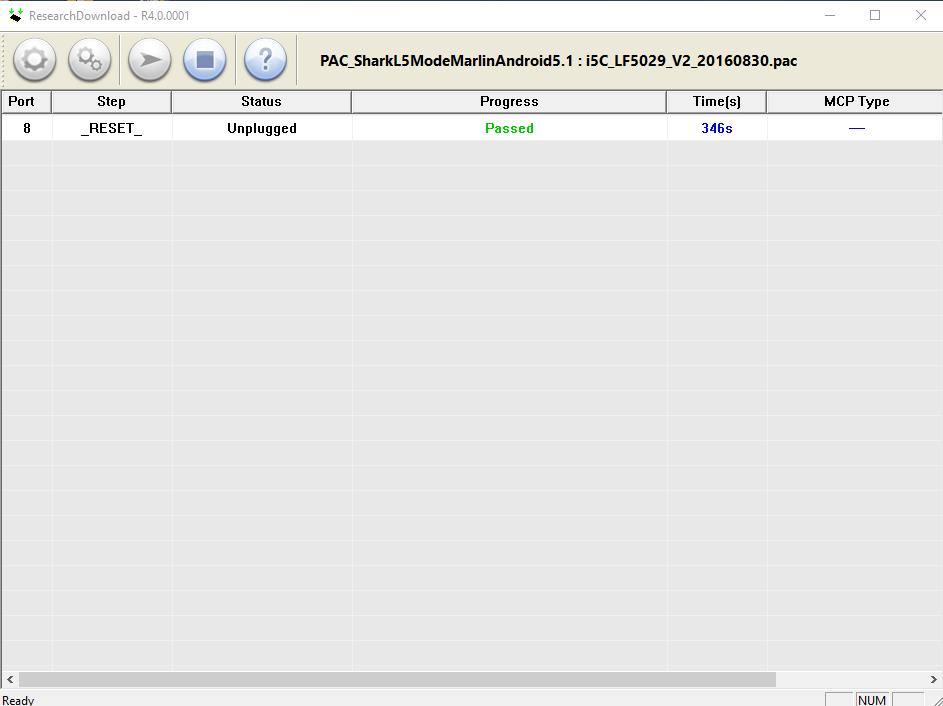Select the _RESET_ step cell
Image resolution: width=943 pixels, height=706 pixels.
point(112,128)
